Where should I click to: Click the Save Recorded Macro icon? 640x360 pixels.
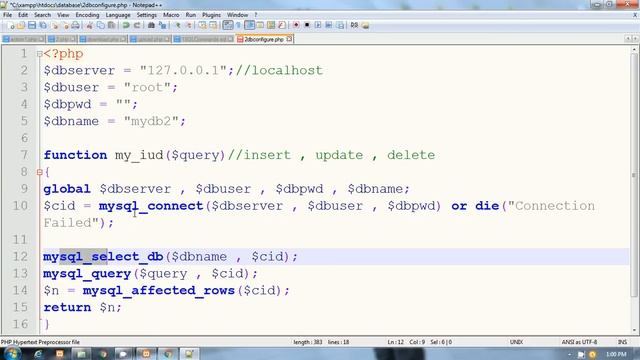coord(340,25)
